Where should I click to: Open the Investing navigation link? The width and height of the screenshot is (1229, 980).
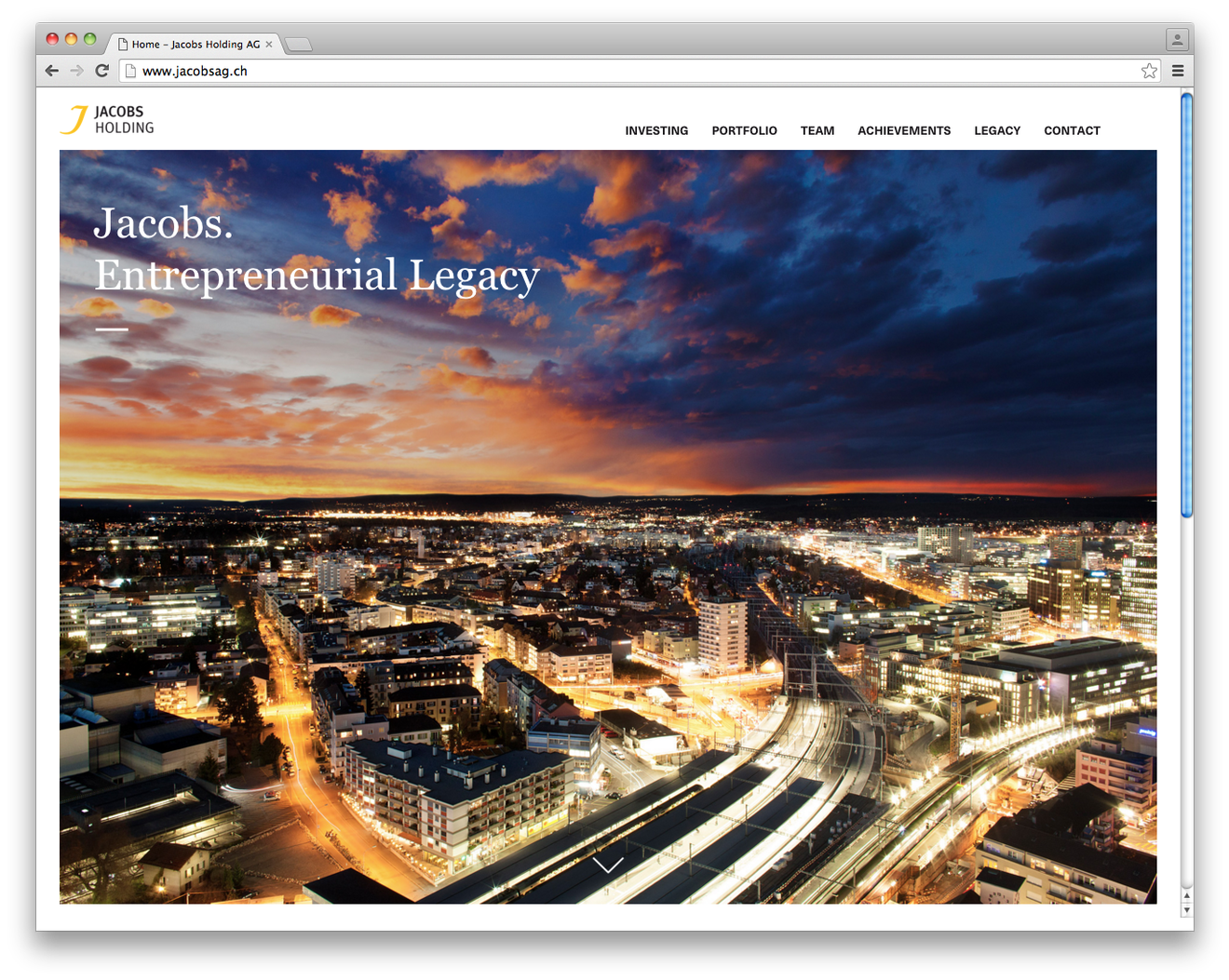[x=656, y=130]
